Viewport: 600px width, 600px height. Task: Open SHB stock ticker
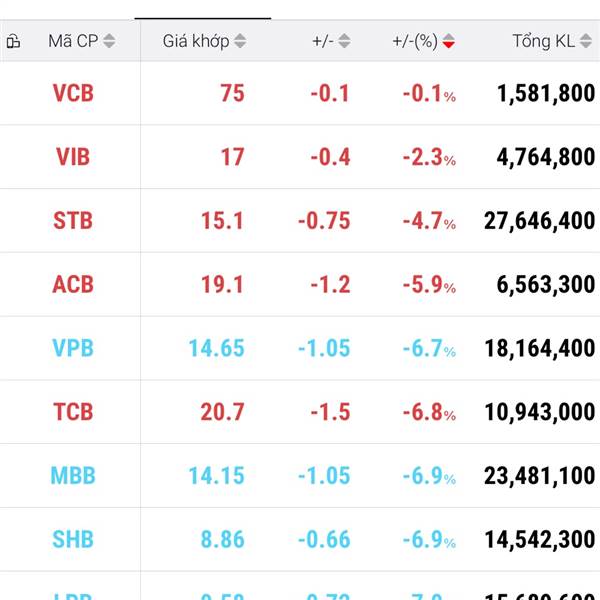click(x=73, y=540)
